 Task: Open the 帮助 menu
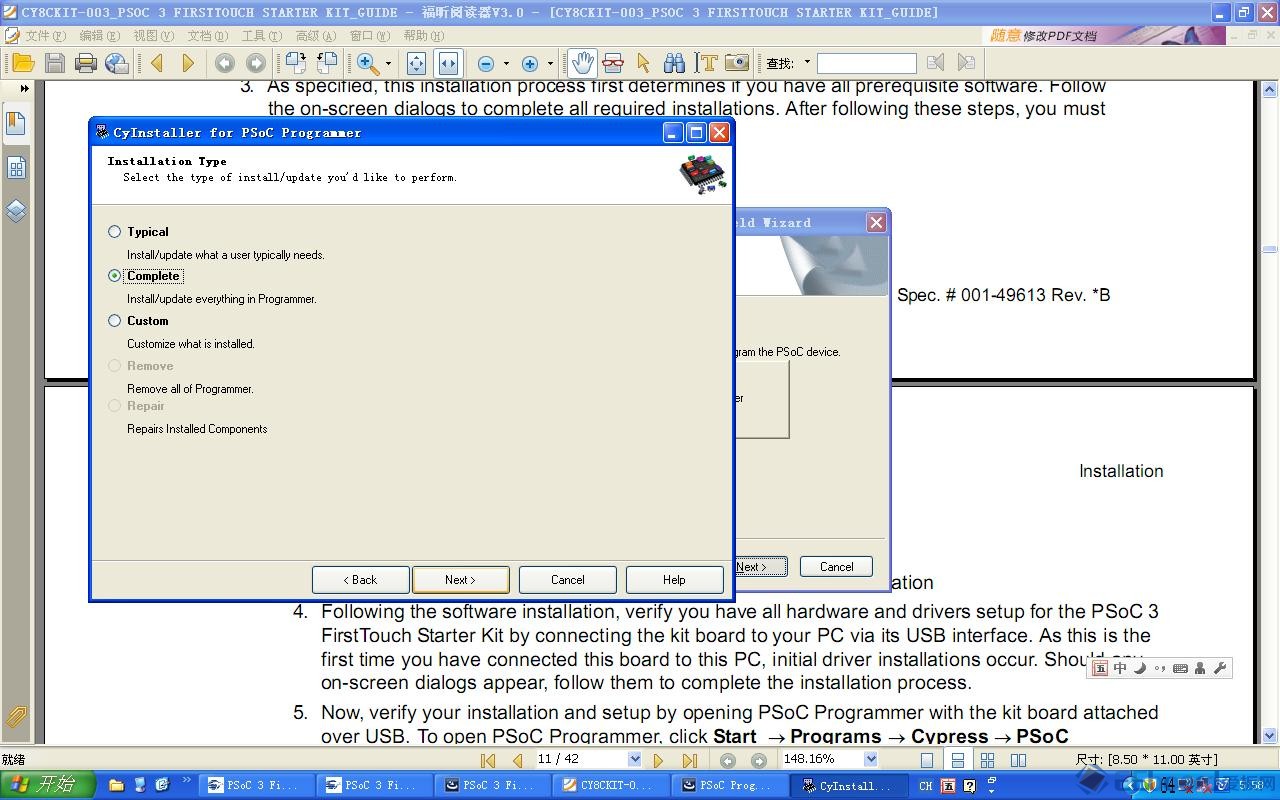pyautogui.click(x=423, y=35)
